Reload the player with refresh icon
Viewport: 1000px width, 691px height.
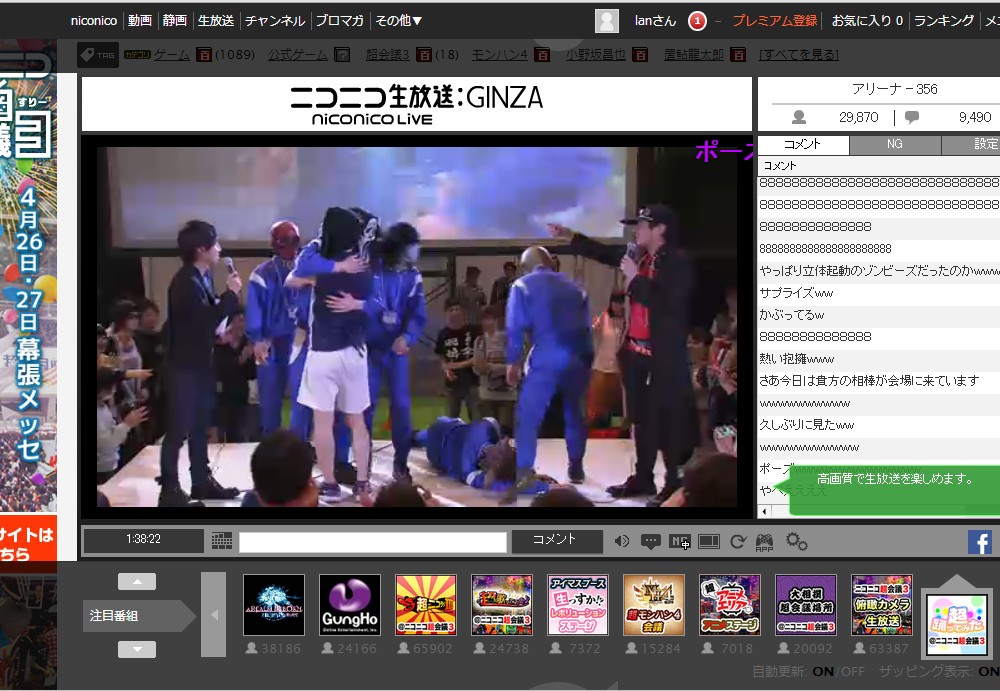(738, 542)
